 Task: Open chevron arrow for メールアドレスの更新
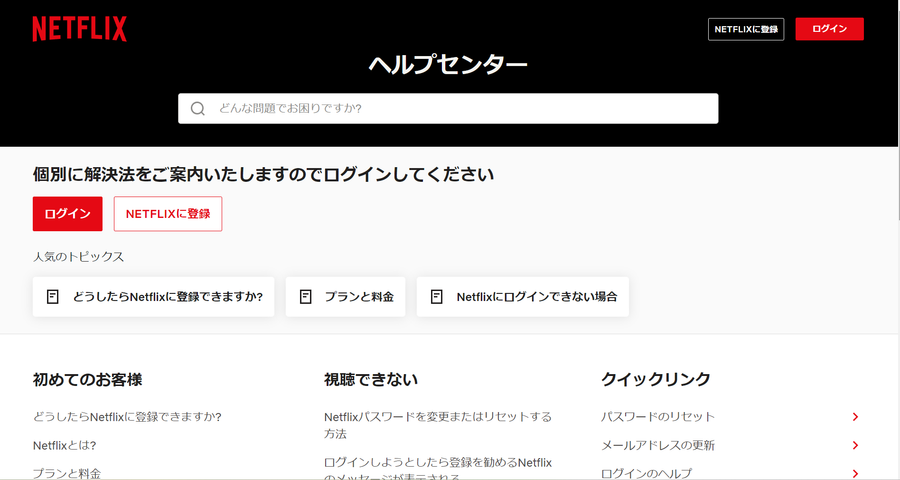pyautogui.click(x=855, y=446)
